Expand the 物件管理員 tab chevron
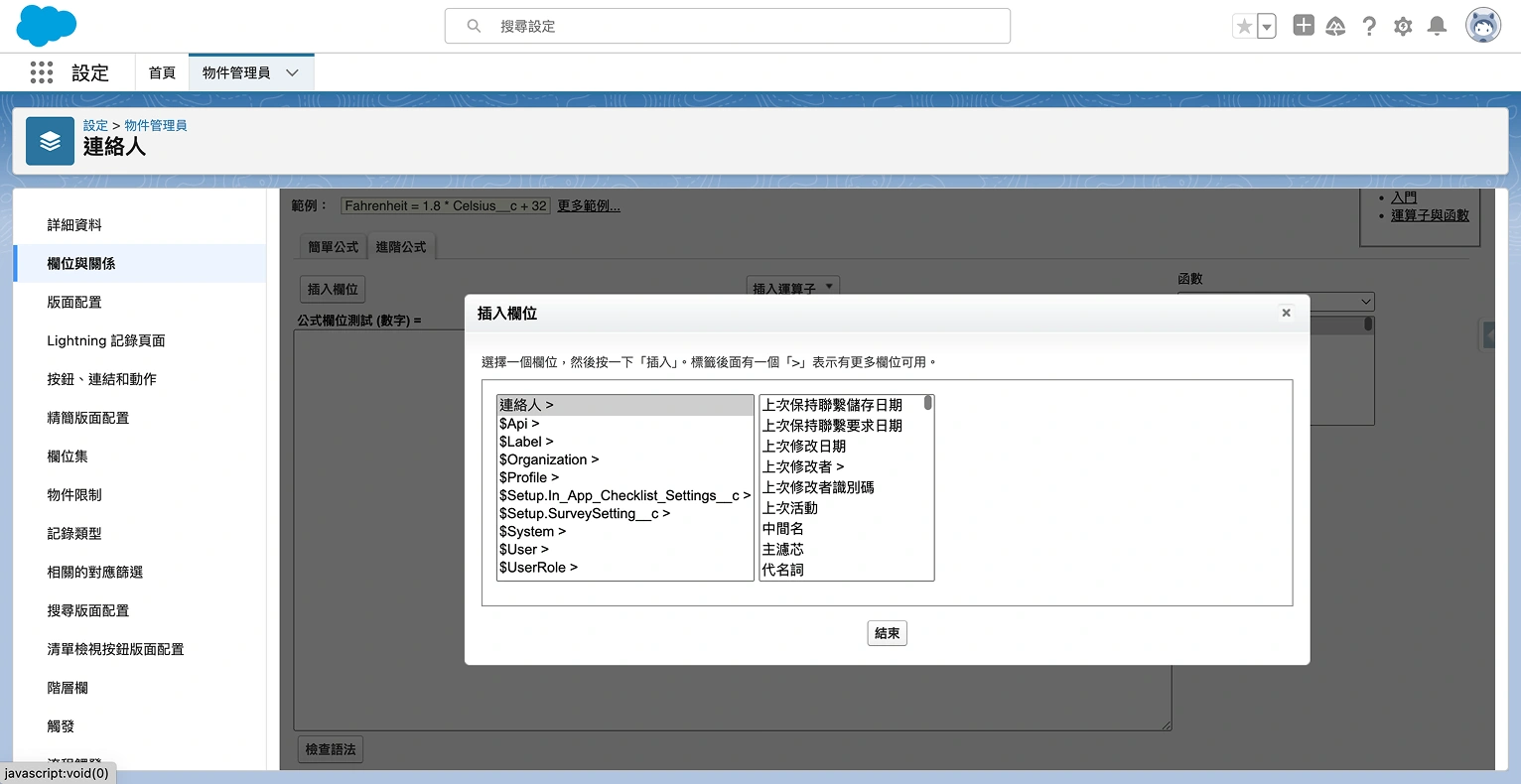 tap(292, 72)
